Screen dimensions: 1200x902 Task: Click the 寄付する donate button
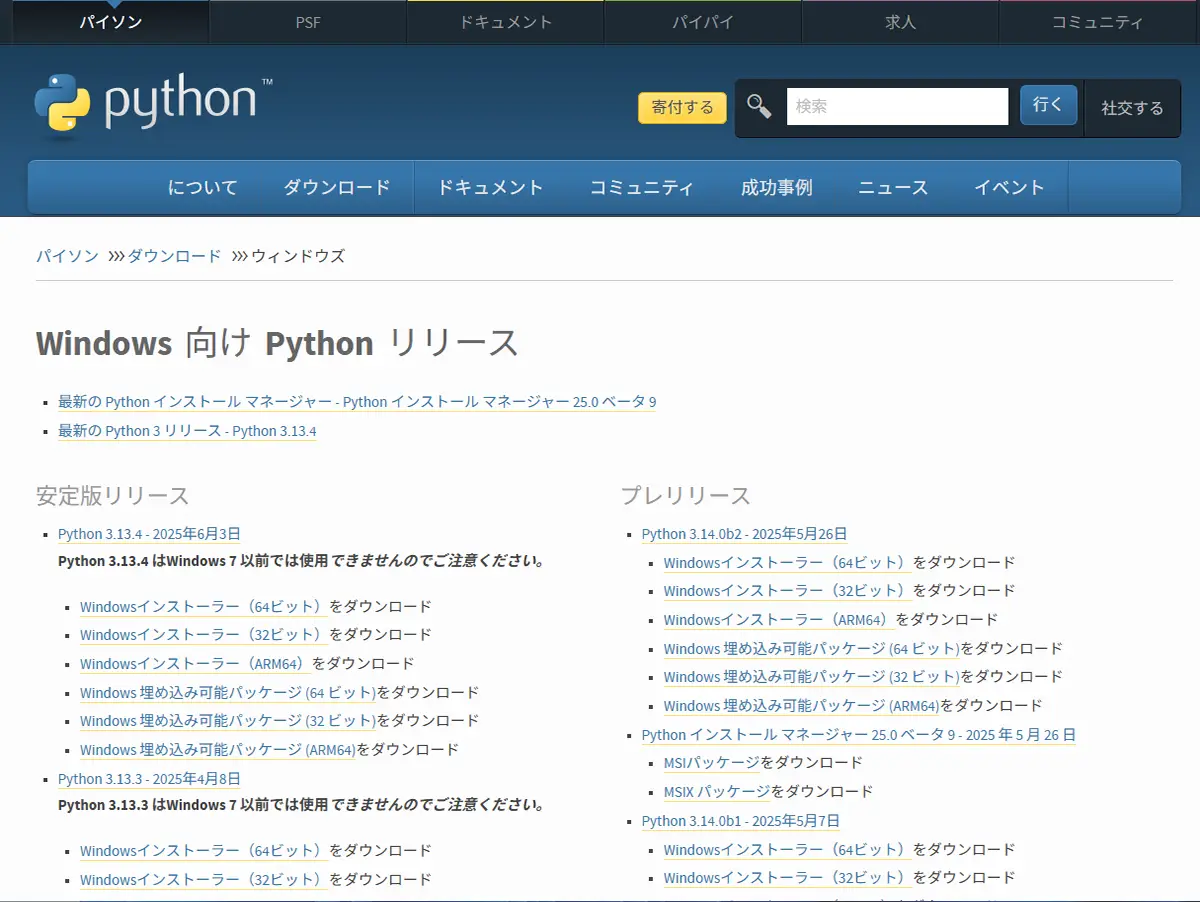[x=682, y=108]
